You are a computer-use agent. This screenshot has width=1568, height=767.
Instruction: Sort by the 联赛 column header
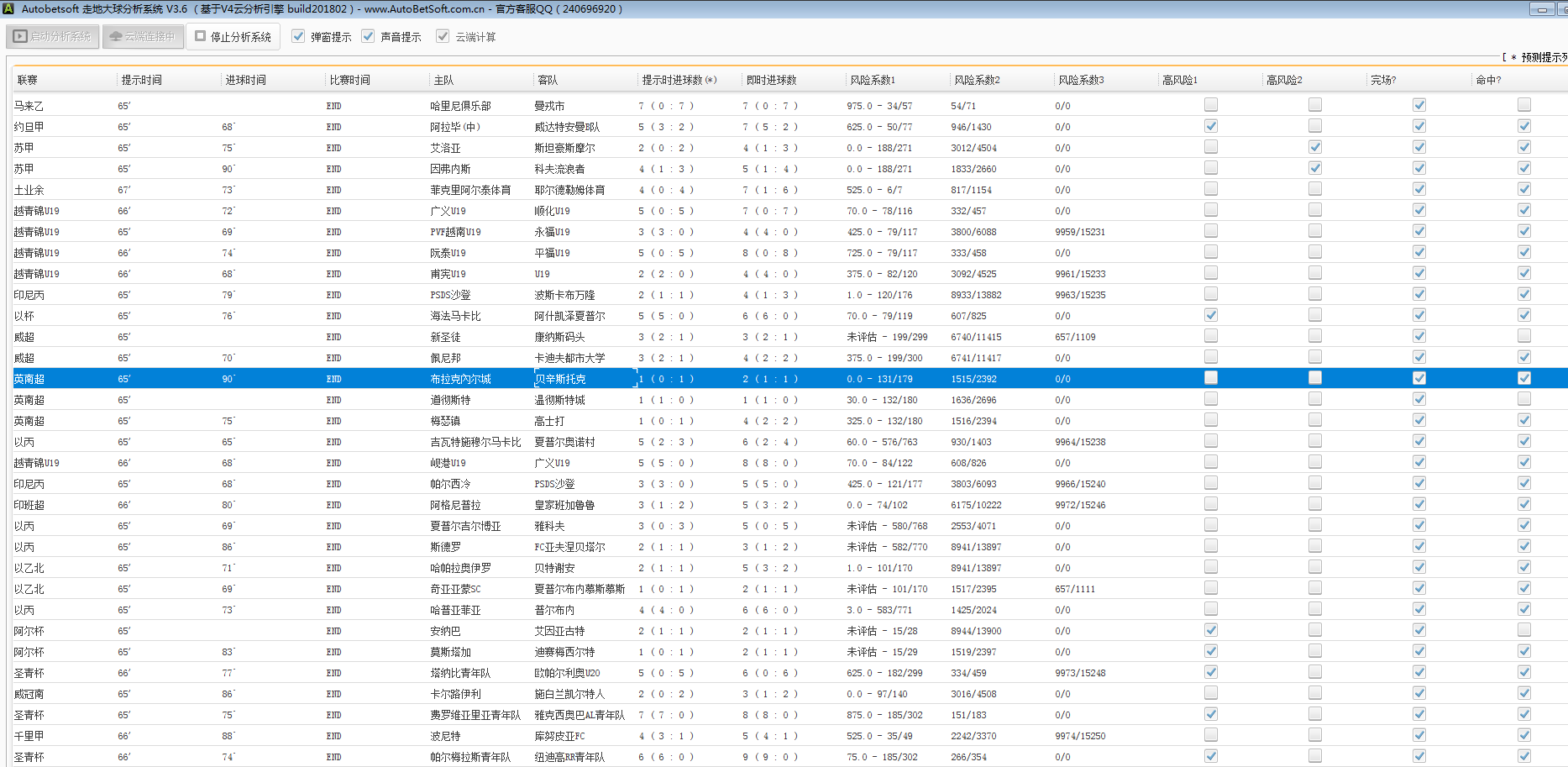28,80
